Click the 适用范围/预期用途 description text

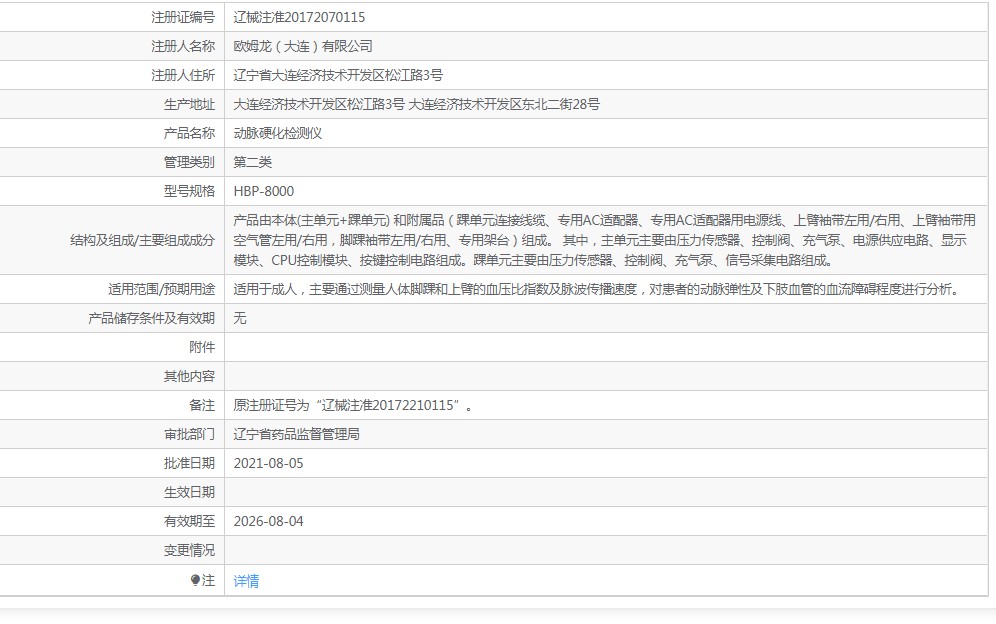[x=596, y=289]
